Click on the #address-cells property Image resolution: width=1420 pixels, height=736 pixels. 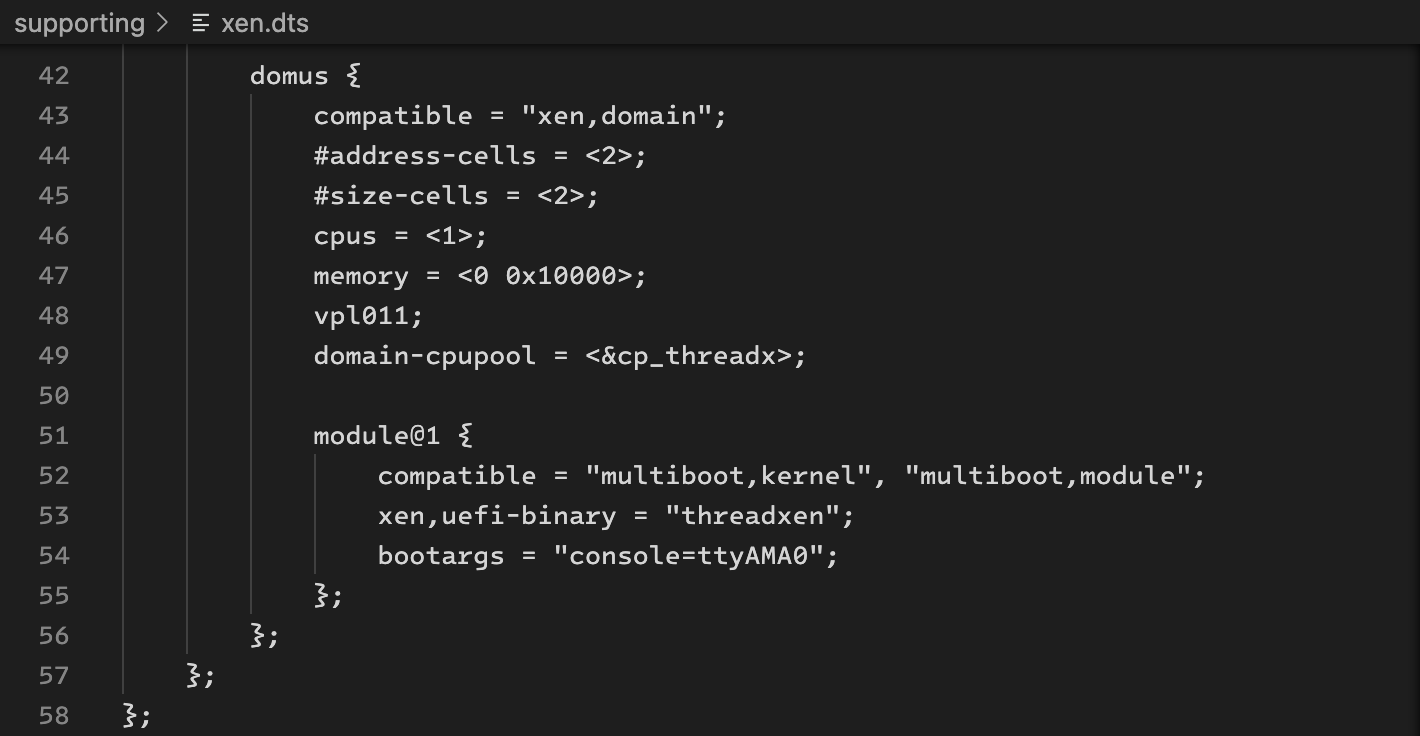(425, 156)
